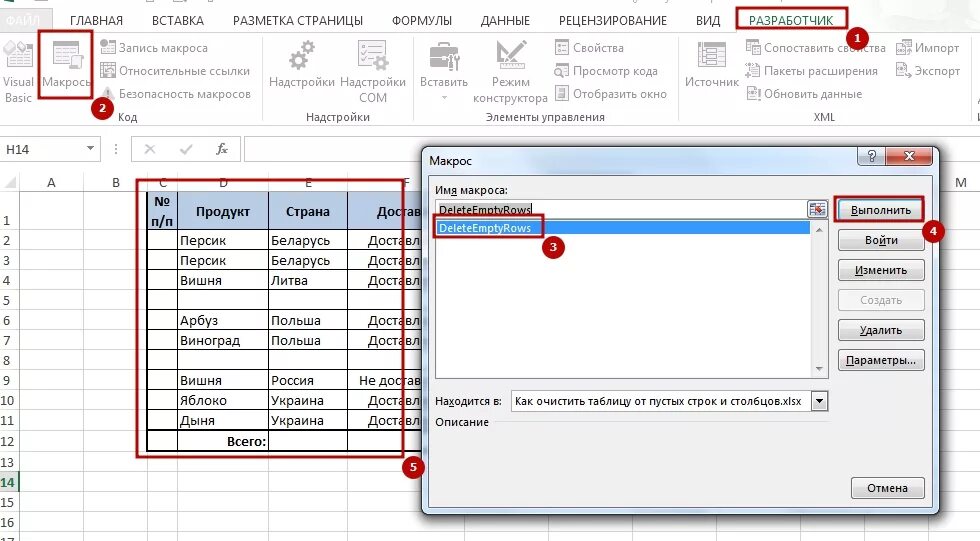Click the Всего: total cell
The height and width of the screenshot is (541, 980).
223,441
